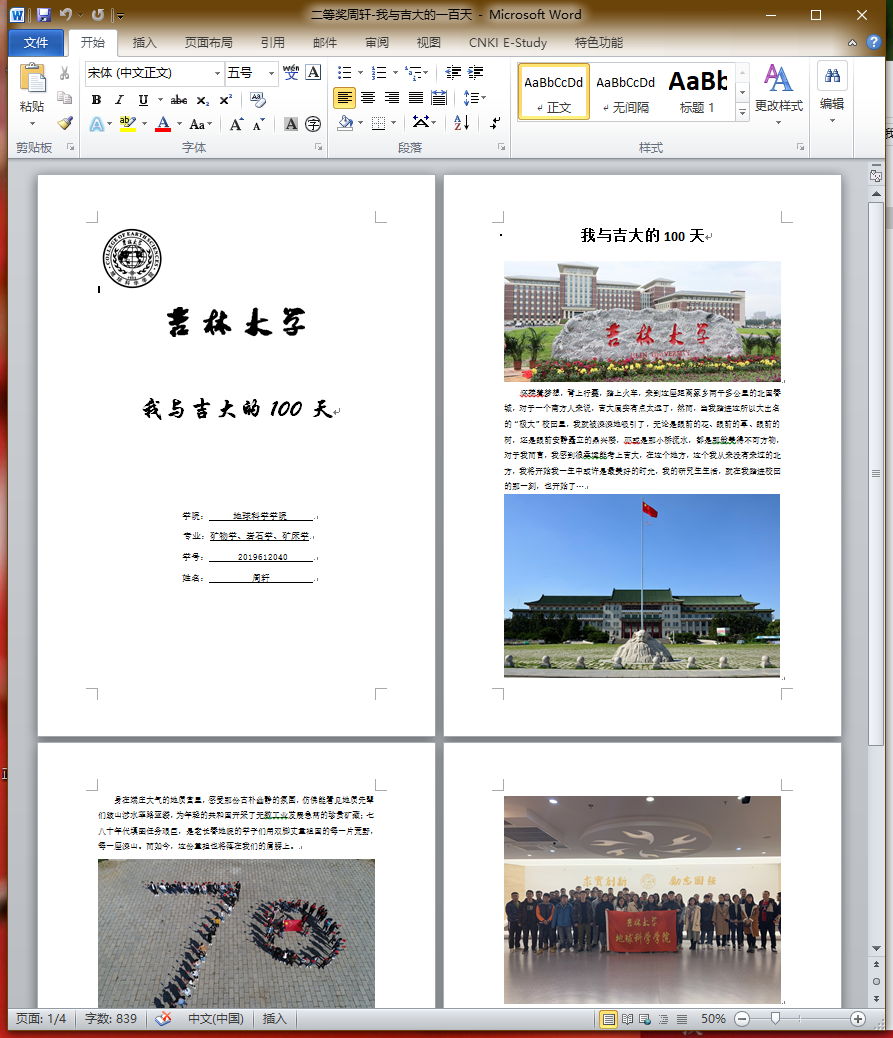Screen dimensions: 893x1038
Task: Toggle Underline formatting
Action: click(143, 100)
